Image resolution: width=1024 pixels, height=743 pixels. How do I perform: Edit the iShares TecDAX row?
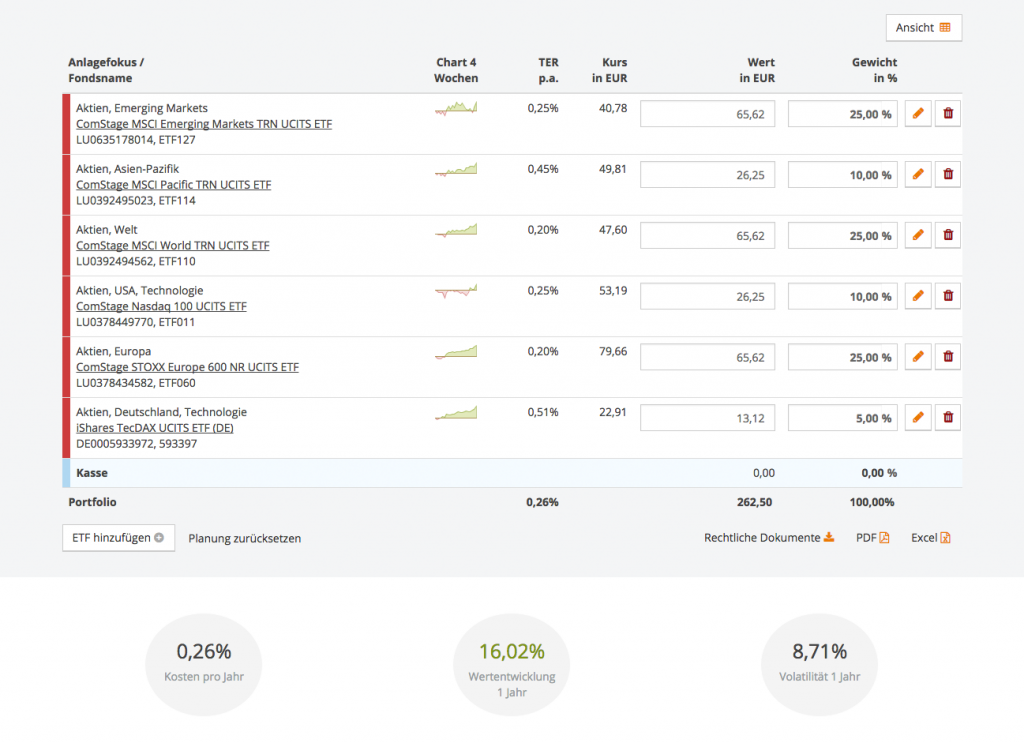click(918, 417)
